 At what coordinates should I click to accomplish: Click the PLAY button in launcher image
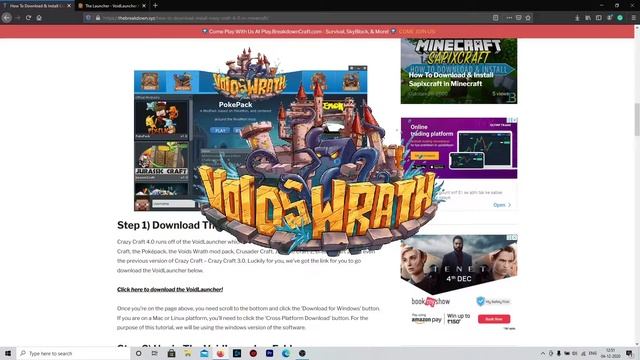tap(220, 130)
